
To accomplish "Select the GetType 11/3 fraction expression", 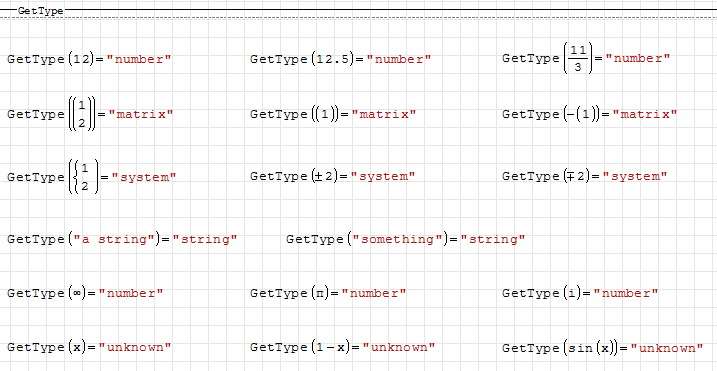I will pyautogui.click(x=586, y=58).
